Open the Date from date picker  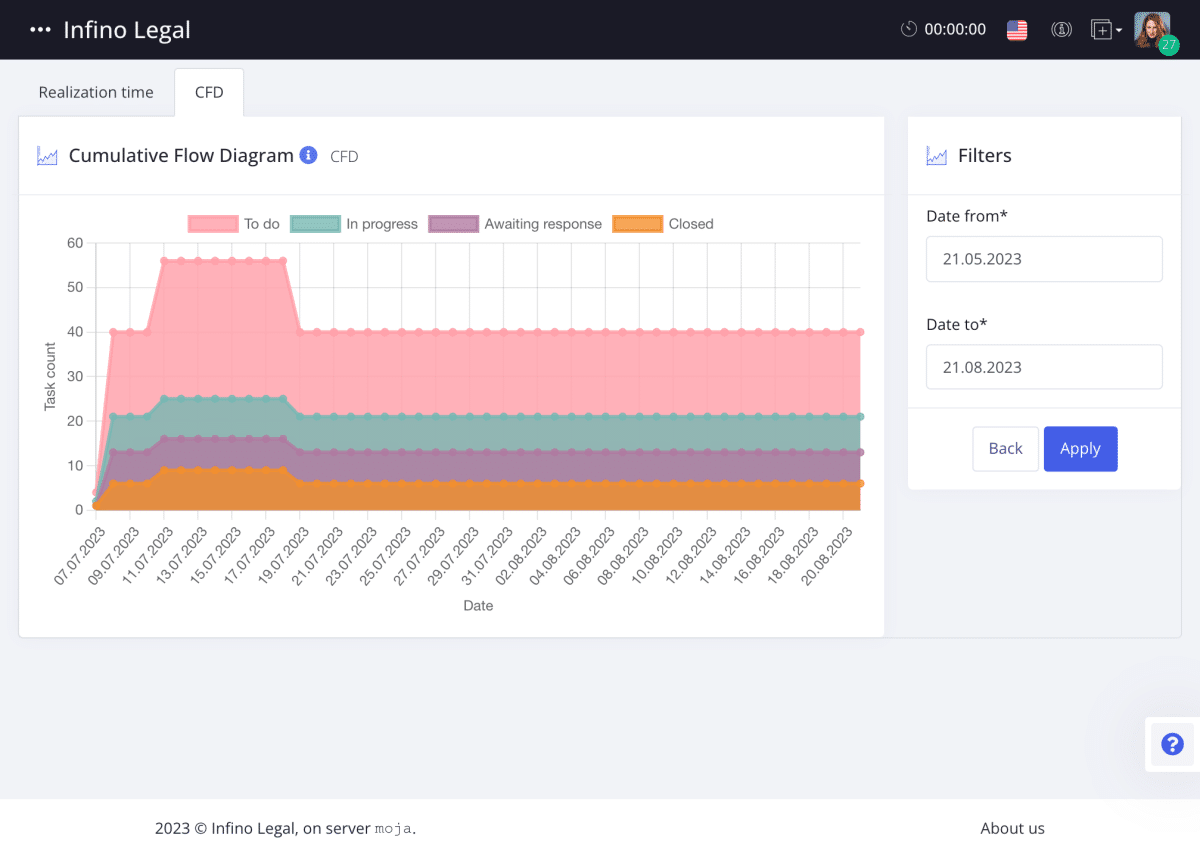1044,259
